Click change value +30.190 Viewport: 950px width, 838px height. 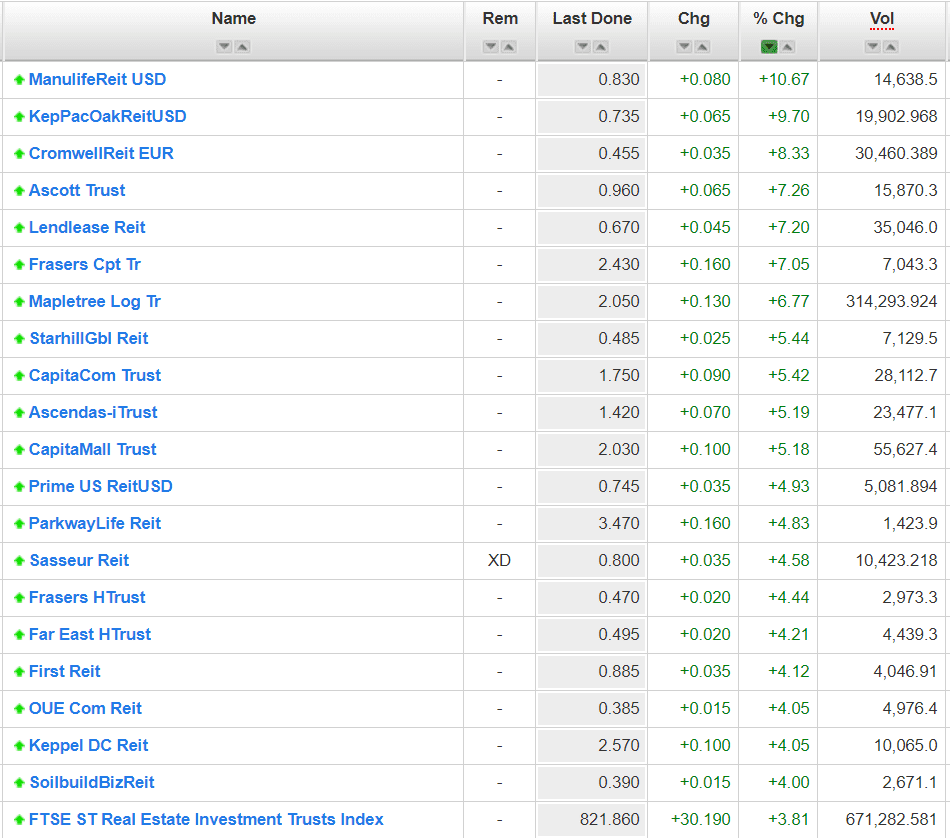[700, 819]
